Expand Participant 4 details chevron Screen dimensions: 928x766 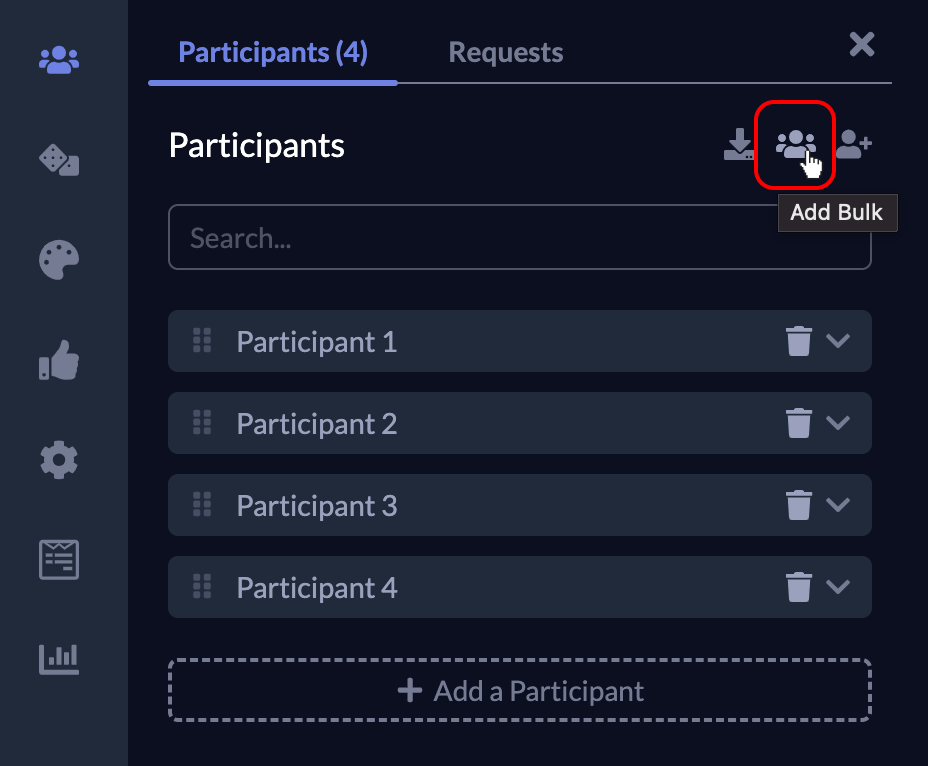coord(838,587)
